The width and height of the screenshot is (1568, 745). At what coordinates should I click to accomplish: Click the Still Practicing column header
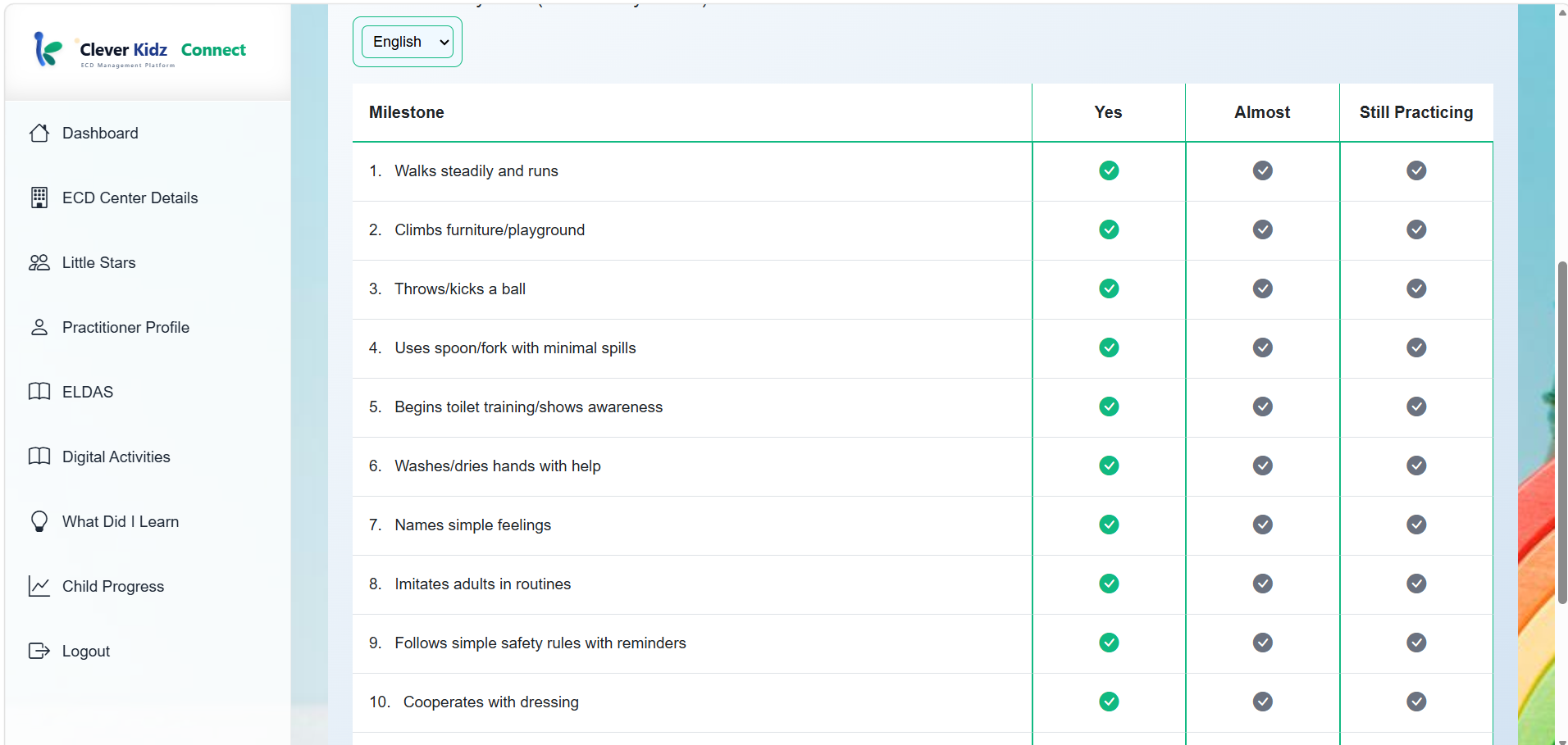(1416, 112)
